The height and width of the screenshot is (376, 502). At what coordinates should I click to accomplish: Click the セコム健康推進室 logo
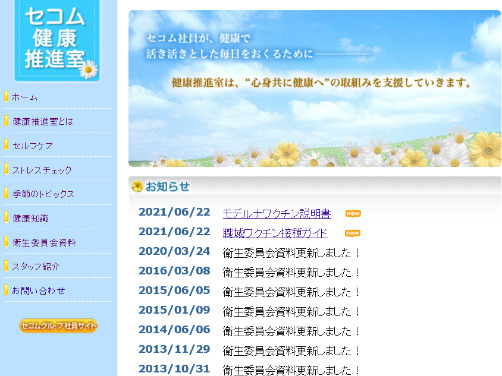pyautogui.click(x=57, y=40)
